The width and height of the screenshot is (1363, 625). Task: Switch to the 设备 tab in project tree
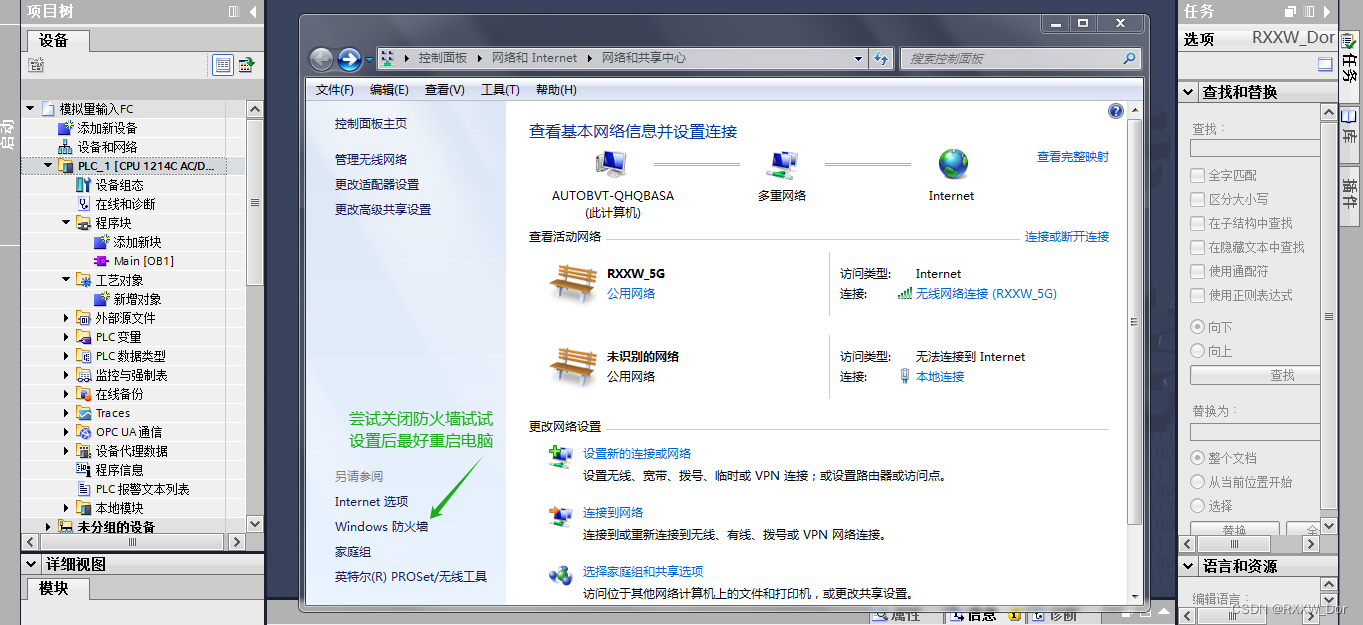(54, 40)
